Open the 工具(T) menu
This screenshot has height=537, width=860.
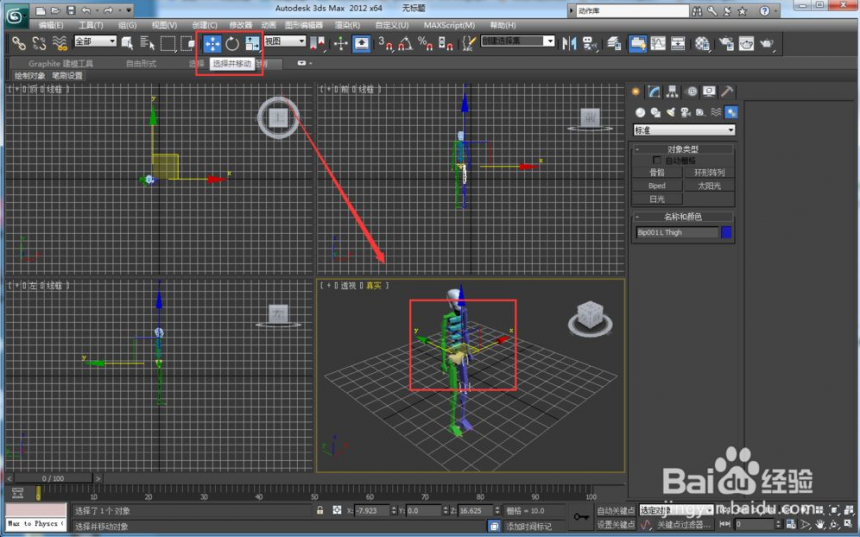[90, 25]
